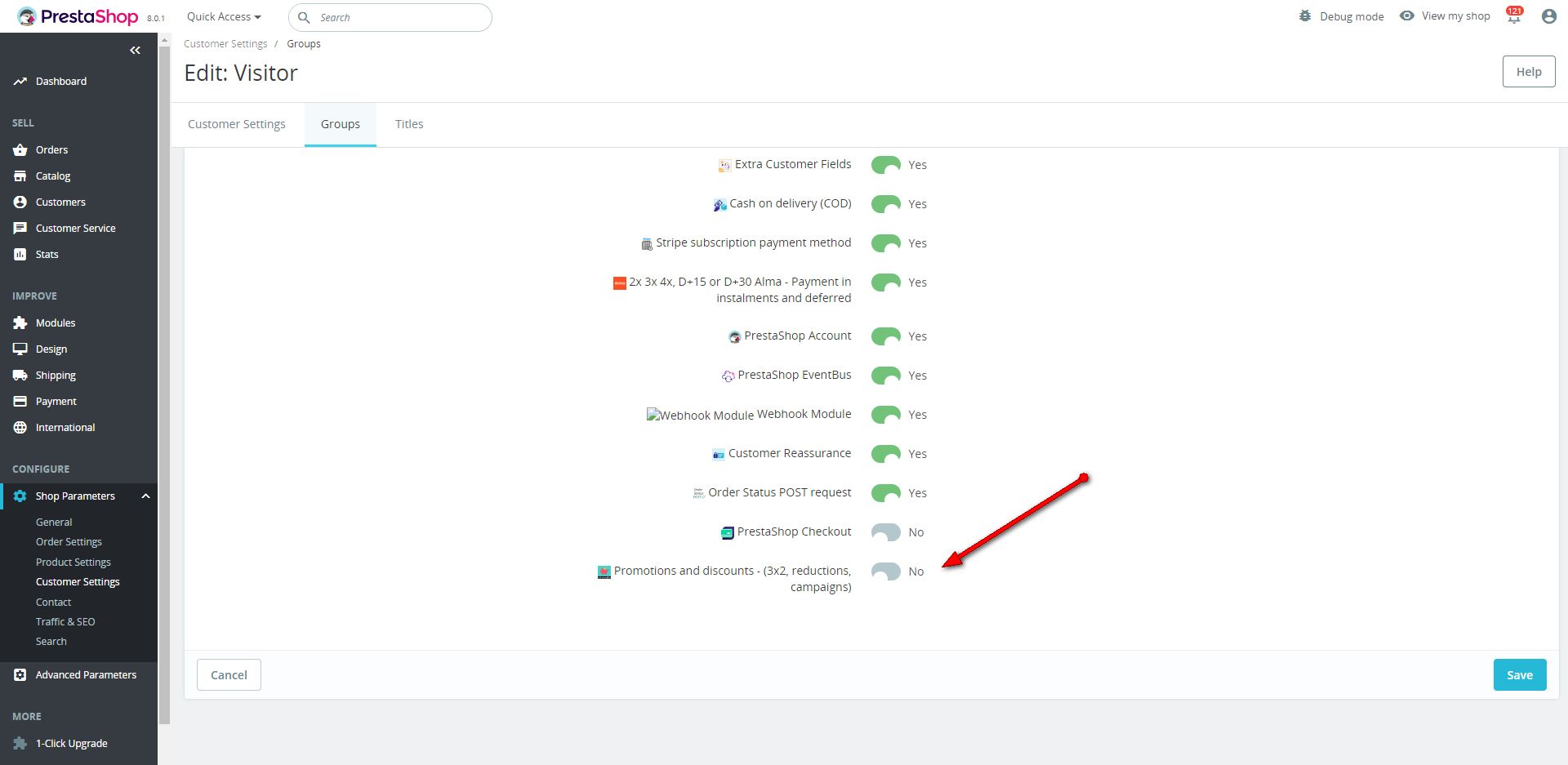Click the Customers person icon

click(20, 202)
